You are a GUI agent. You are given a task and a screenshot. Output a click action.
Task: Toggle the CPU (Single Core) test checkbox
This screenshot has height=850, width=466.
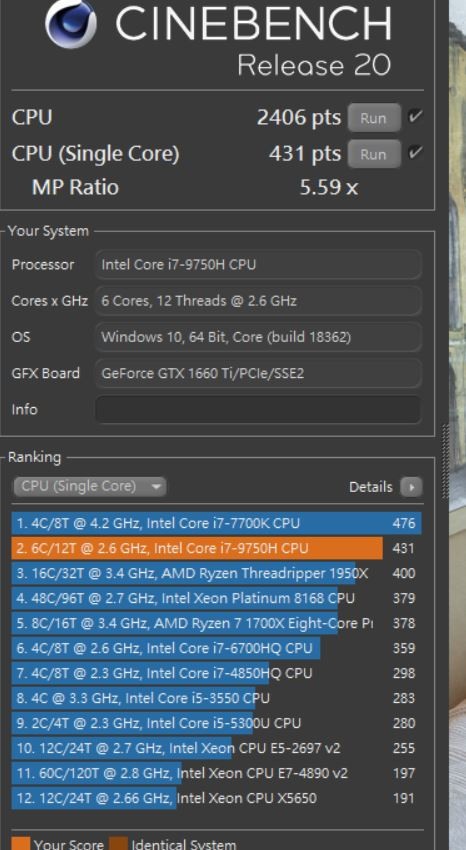(x=416, y=153)
